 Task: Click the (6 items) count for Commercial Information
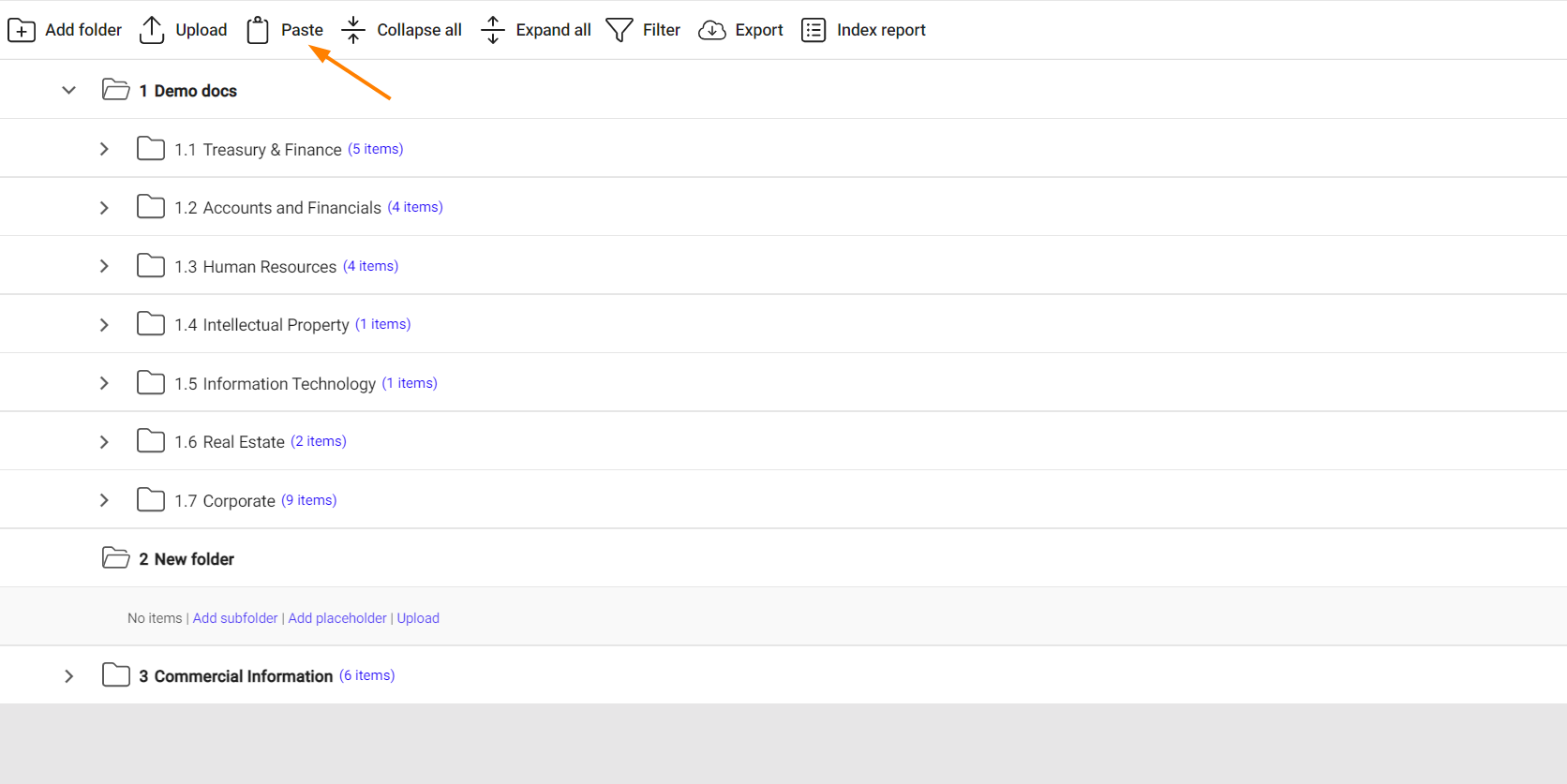(367, 675)
